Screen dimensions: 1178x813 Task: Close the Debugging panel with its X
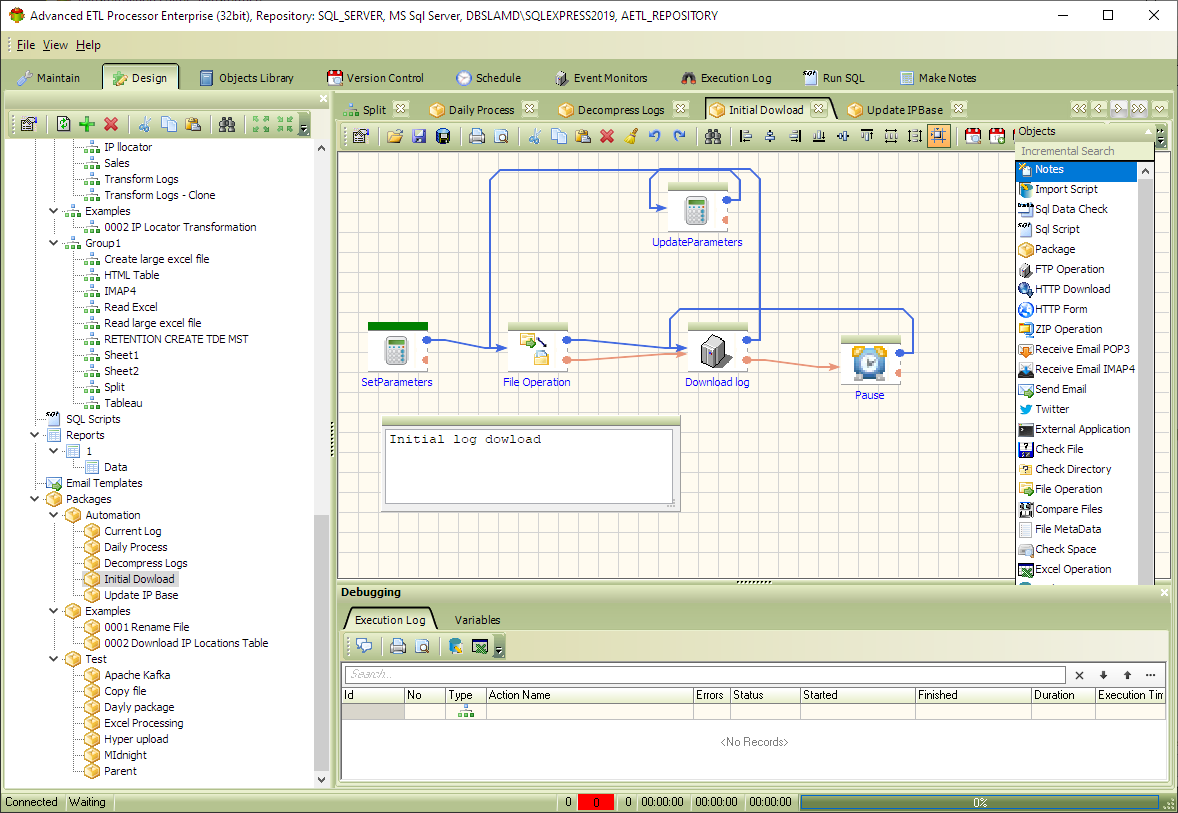(x=1164, y=592)
